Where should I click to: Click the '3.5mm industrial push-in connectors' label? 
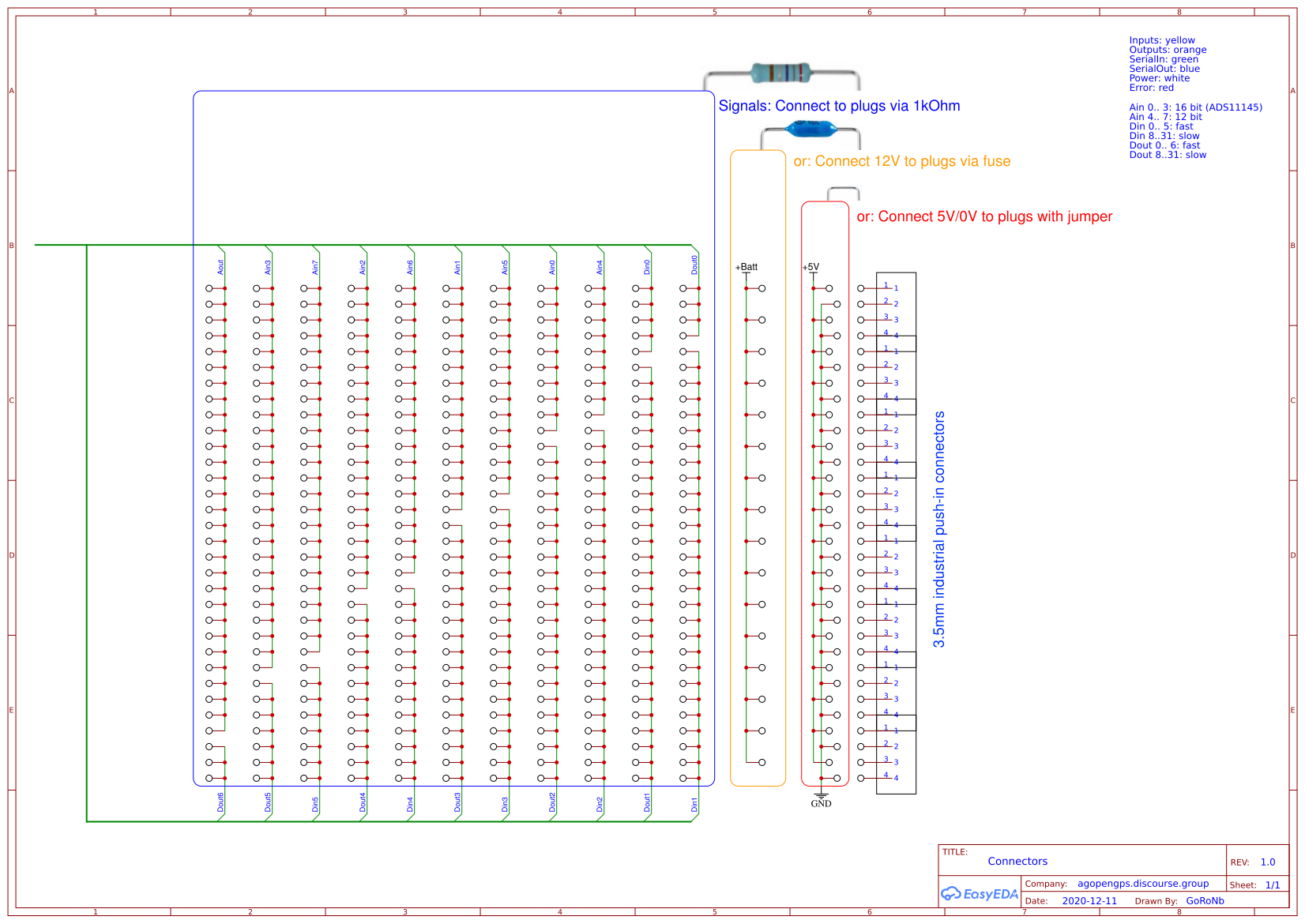click(x=939, y=529)
